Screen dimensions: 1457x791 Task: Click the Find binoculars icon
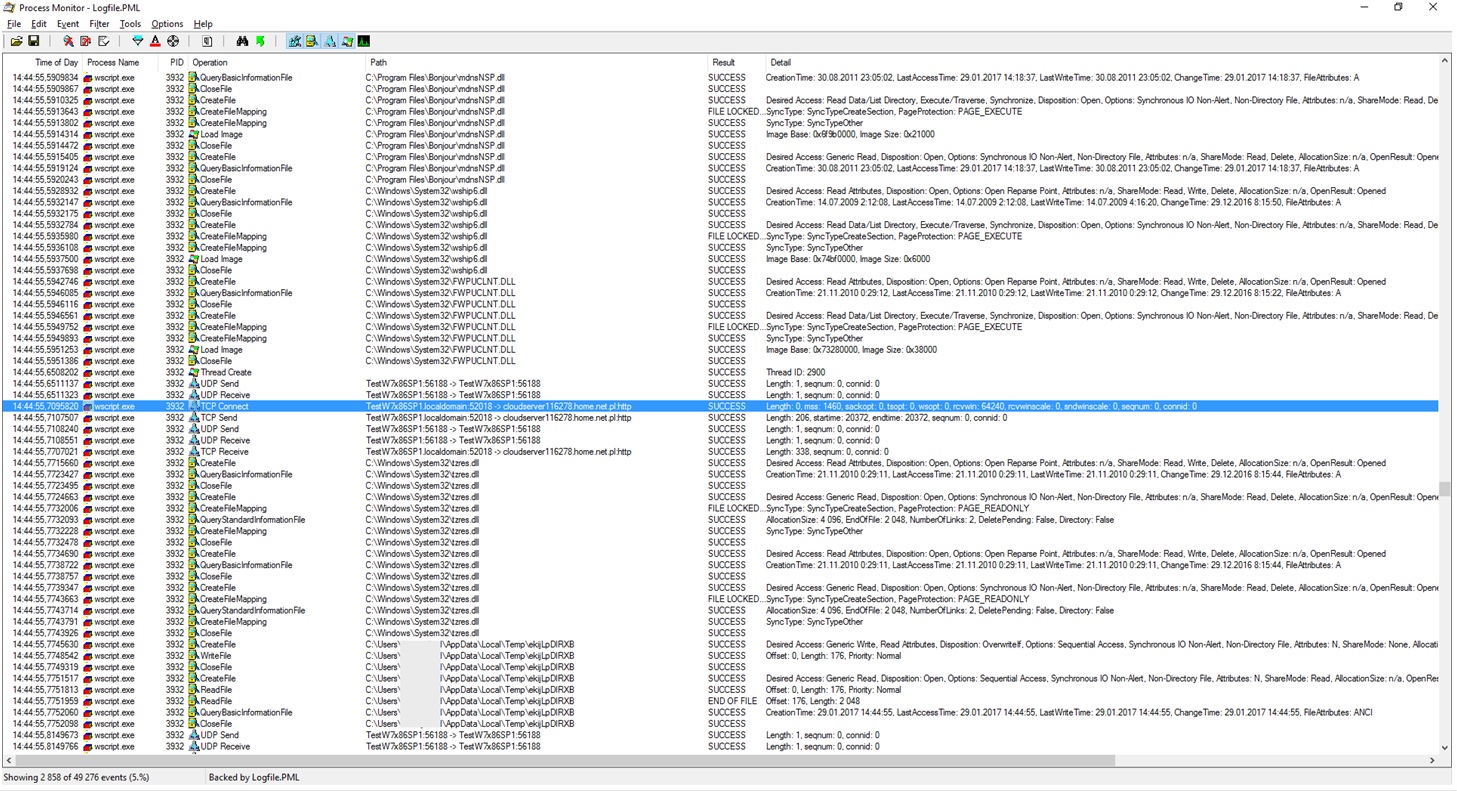(242, 41)
